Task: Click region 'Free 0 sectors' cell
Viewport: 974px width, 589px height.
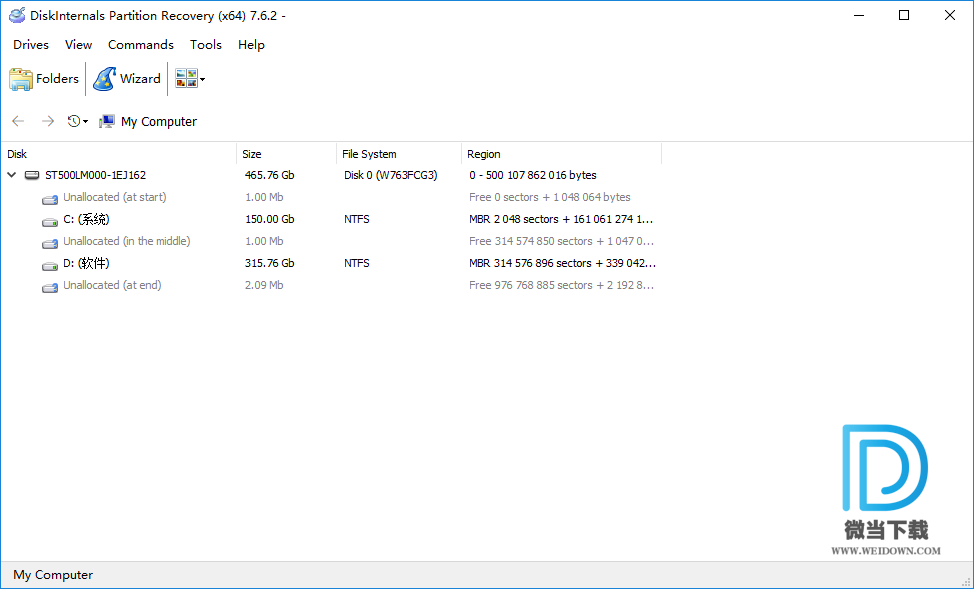Action: [550, 197]
